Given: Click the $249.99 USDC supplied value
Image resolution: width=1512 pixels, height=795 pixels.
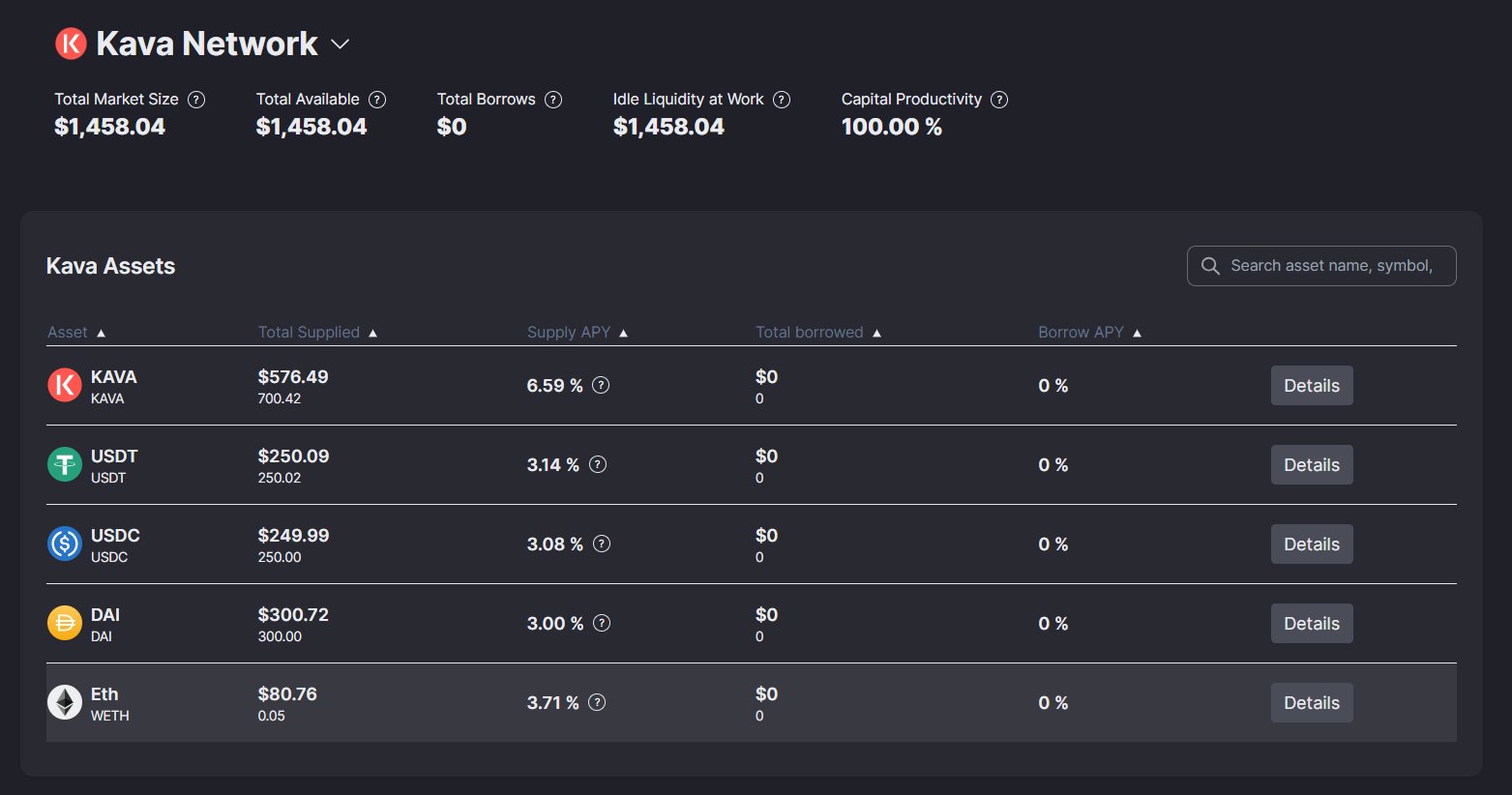Looking at the screenshot, I should tap(293, 535).
